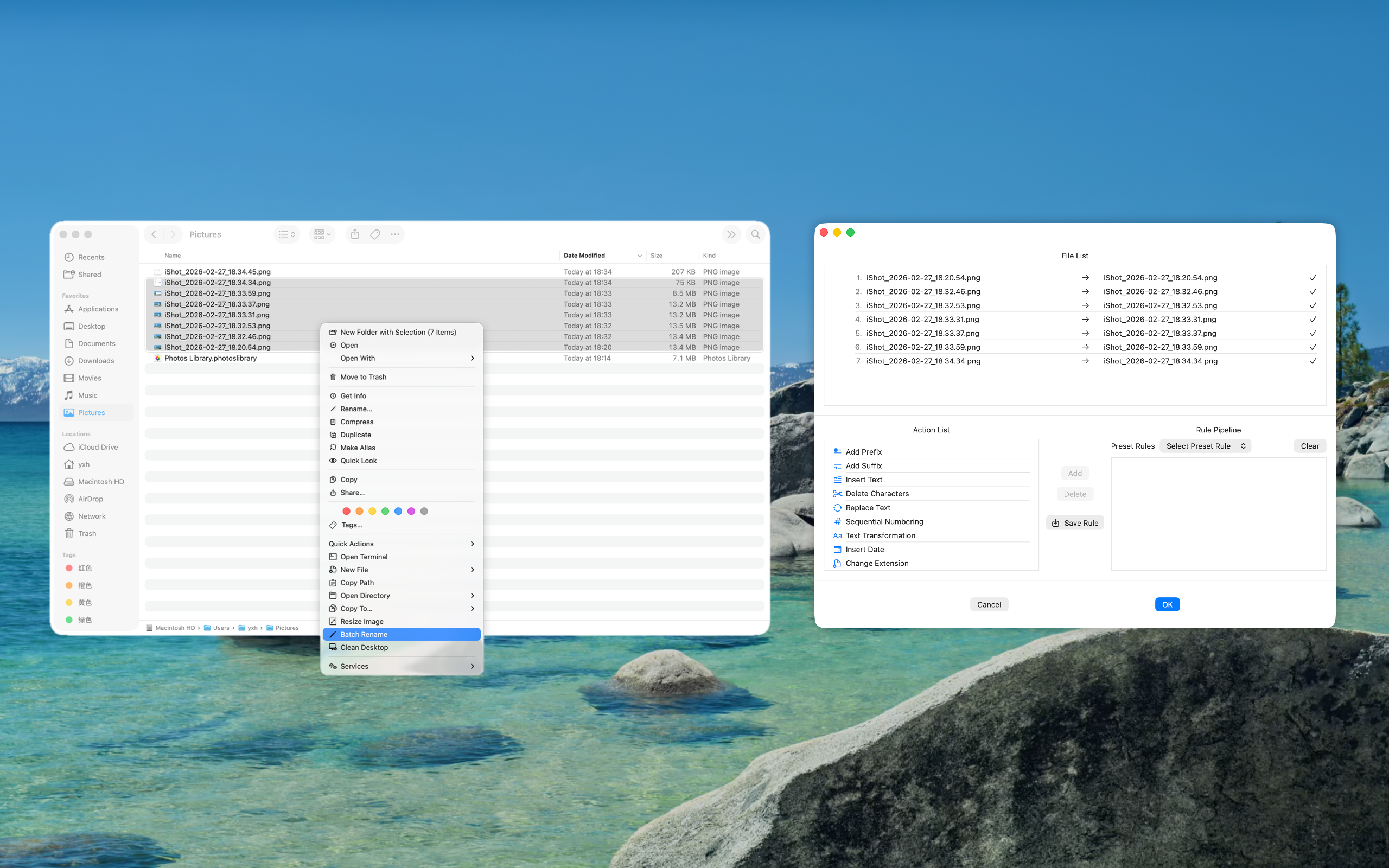Click the Aa Text Transformation icon
The width and height of the screenshot is (1389, 868).
837,535
